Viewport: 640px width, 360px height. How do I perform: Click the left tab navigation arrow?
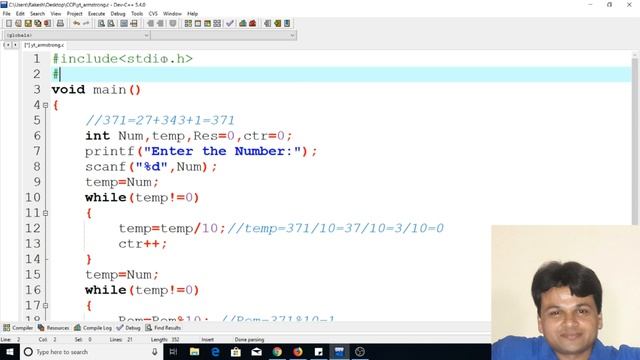tap(7, 45)
